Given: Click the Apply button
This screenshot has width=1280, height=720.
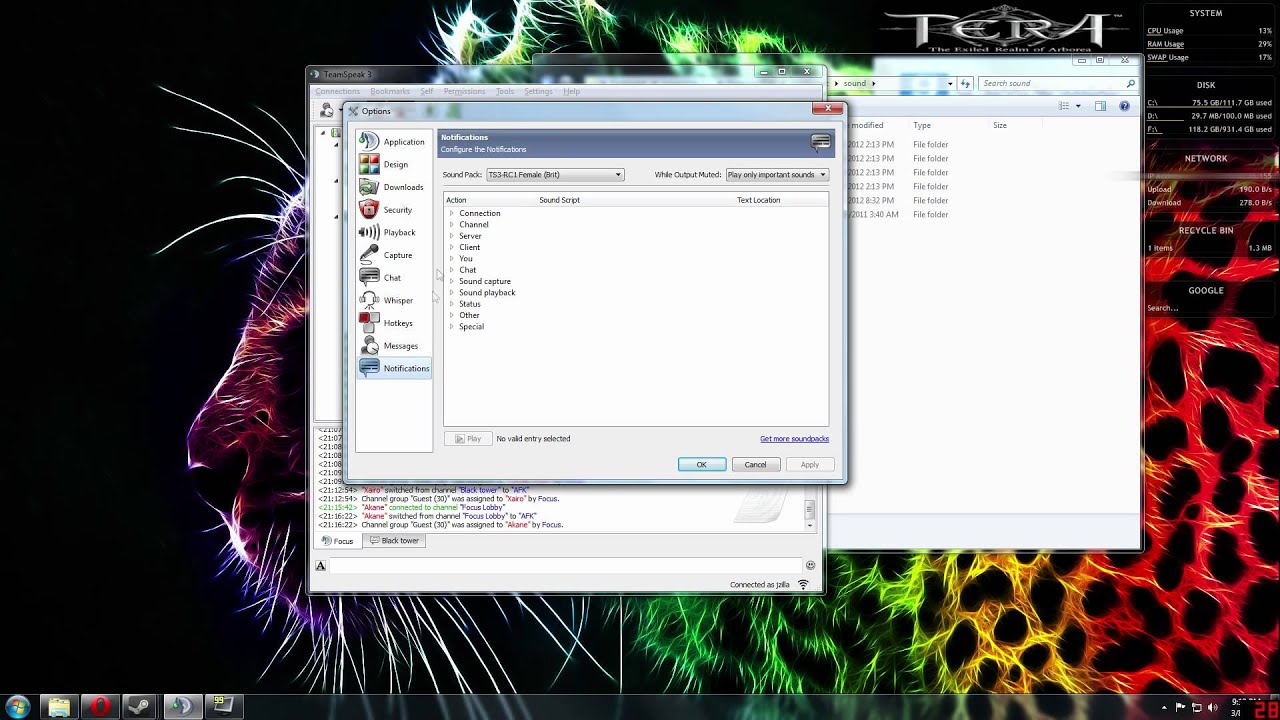Looking at the screenshot, I should point(809,464).
